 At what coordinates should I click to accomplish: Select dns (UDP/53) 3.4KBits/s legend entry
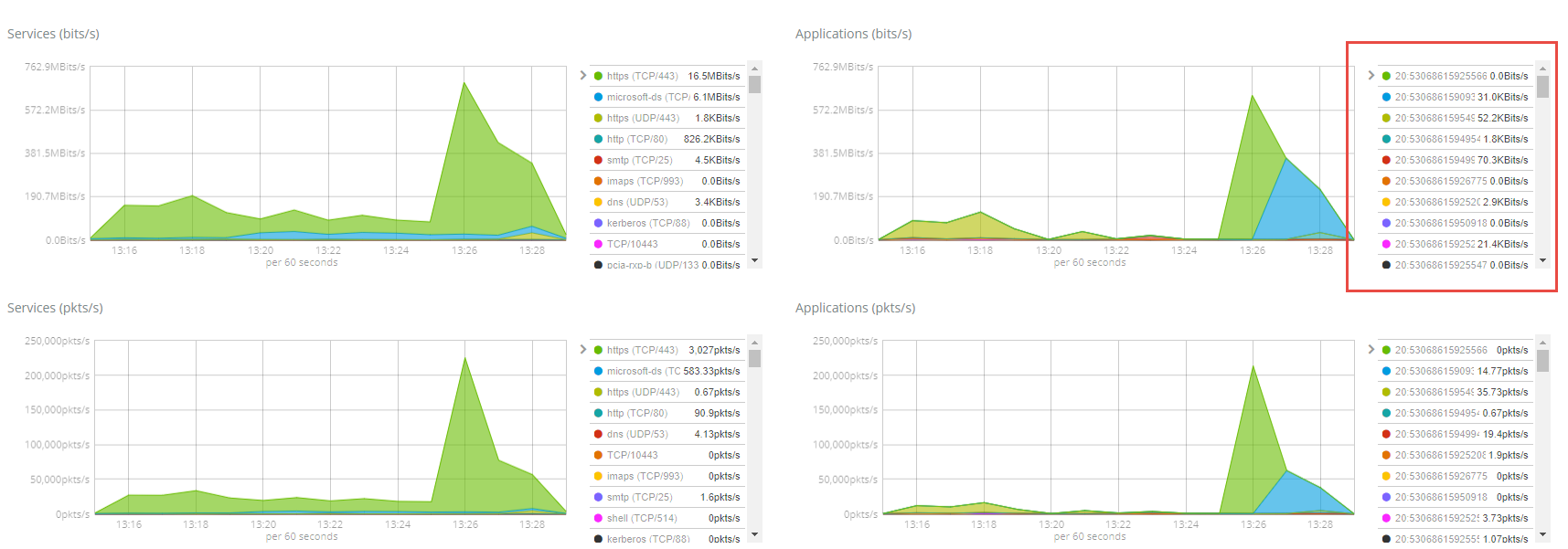[667, 202]
